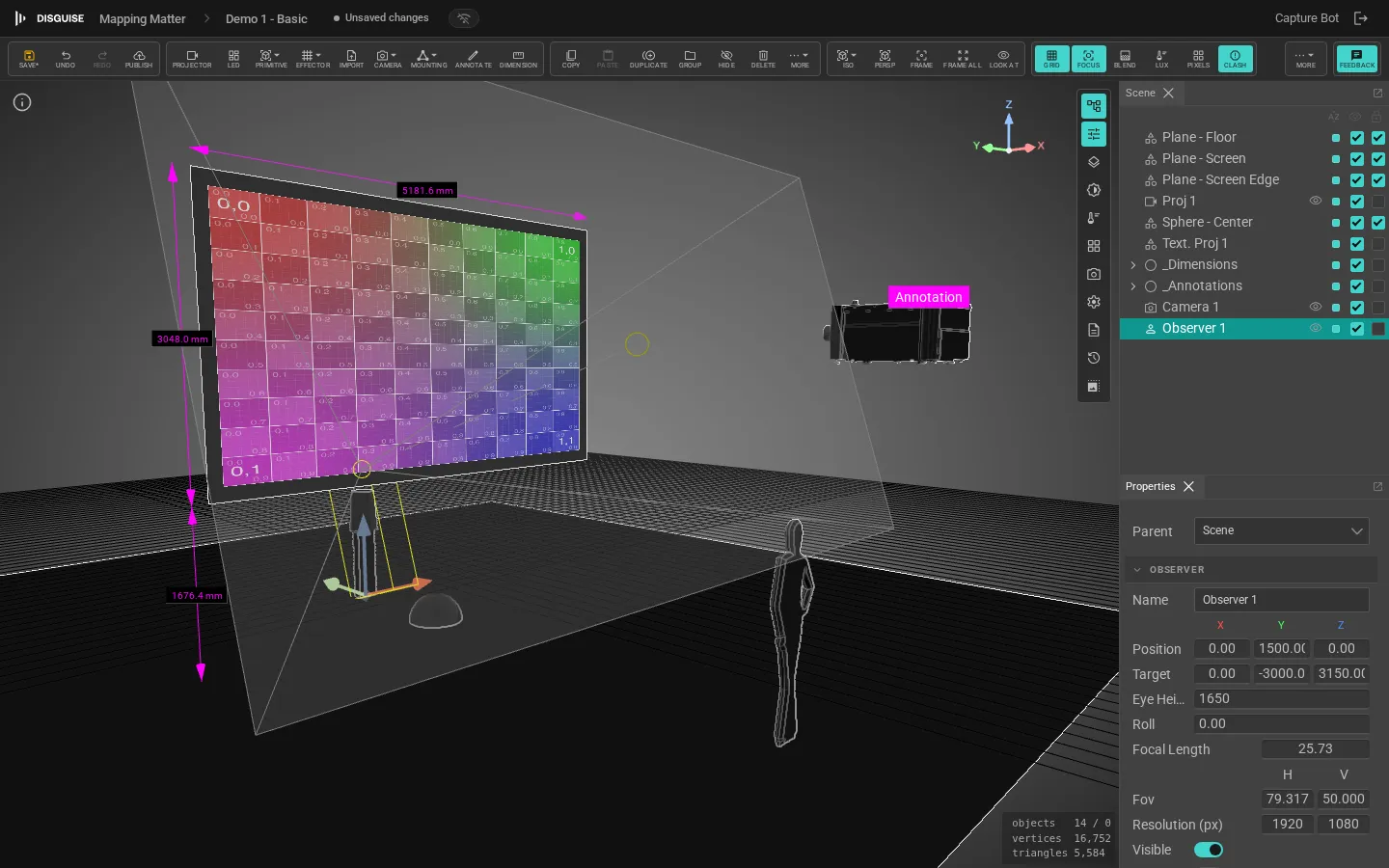Viewport: 1389px width, 868px height.
Task: Click the Observer Name input field
Action: point(1281,600)
